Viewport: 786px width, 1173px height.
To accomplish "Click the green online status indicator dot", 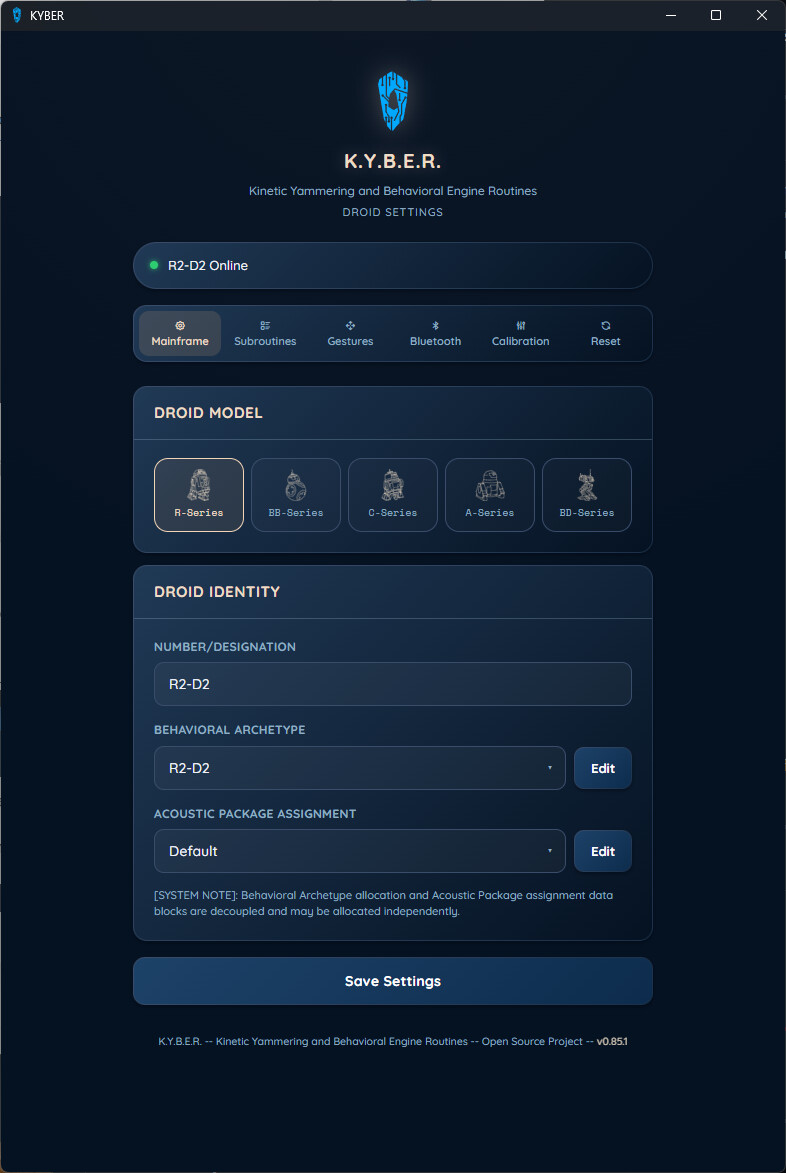I will [154, 265].
